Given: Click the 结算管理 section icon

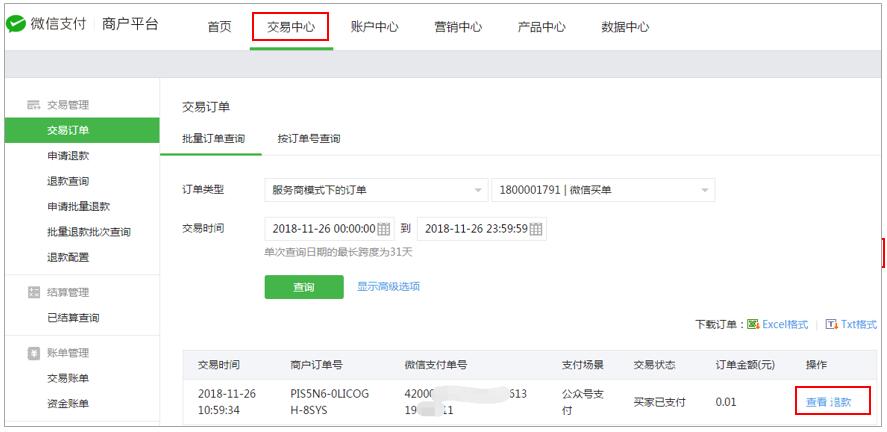Looking at the screenshot, I should click(x=33, y=293).
